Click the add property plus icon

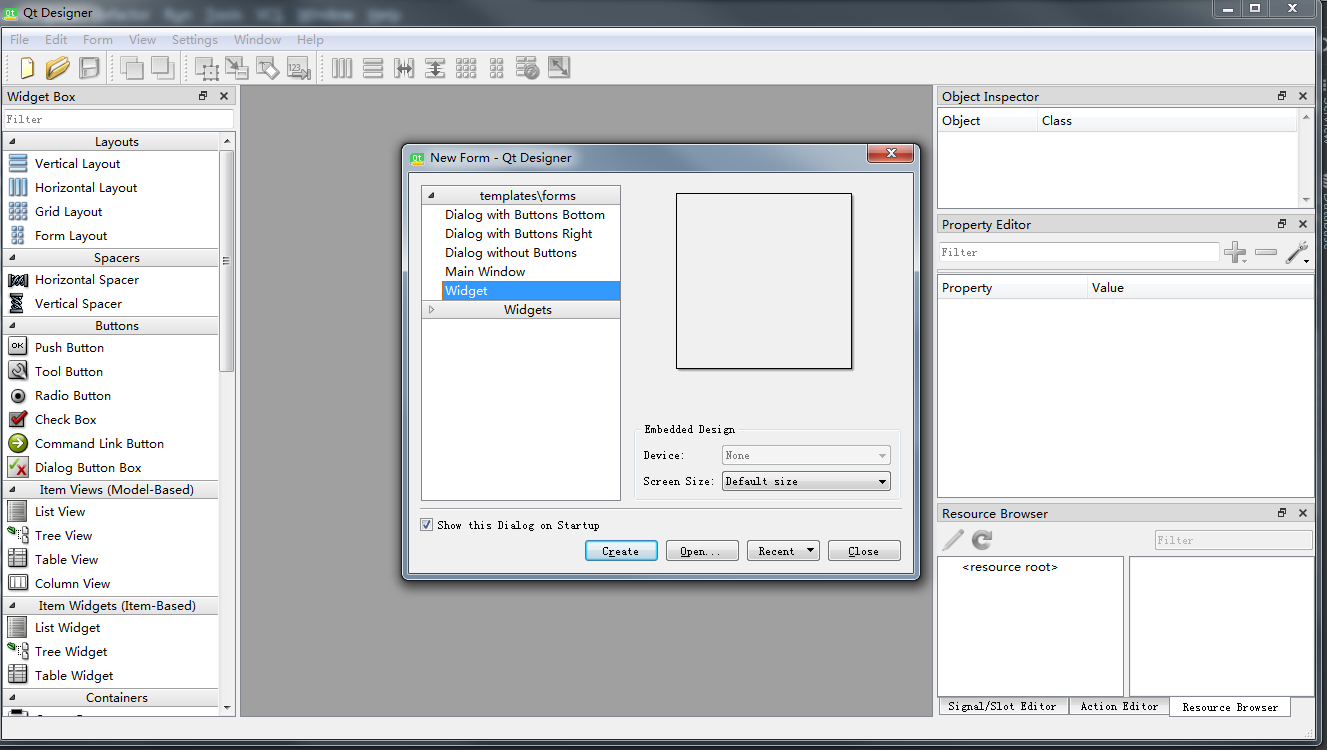pyautogui.click(x=1236, y=253)
